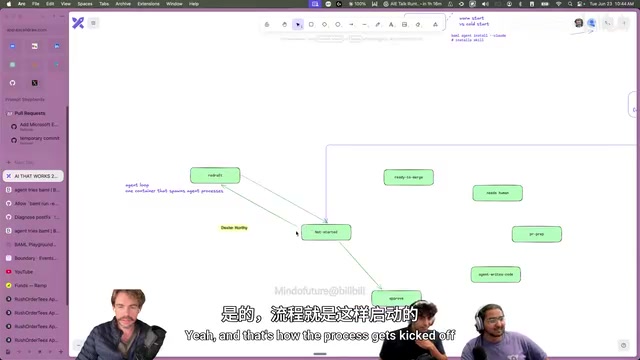Open the Help menu in menu bar
Screen dimensions: 640x360
tap(194, 4)
